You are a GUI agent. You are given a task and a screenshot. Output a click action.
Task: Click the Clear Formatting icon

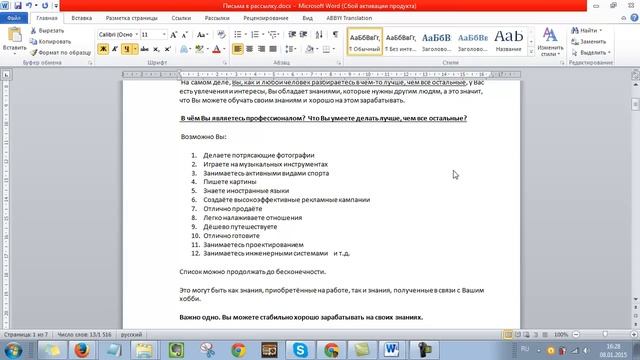[x=221, y=35]
